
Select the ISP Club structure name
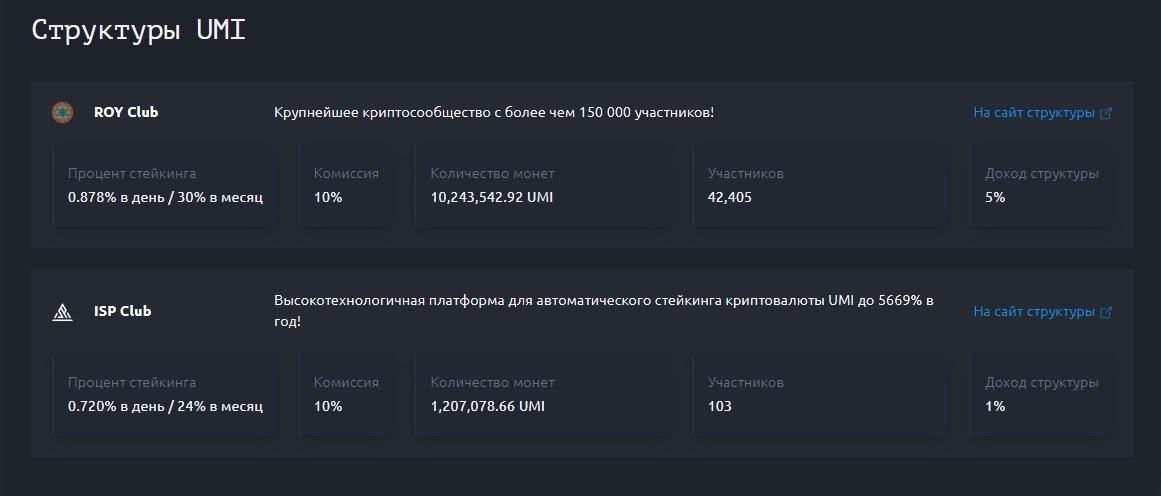(122, 311)
